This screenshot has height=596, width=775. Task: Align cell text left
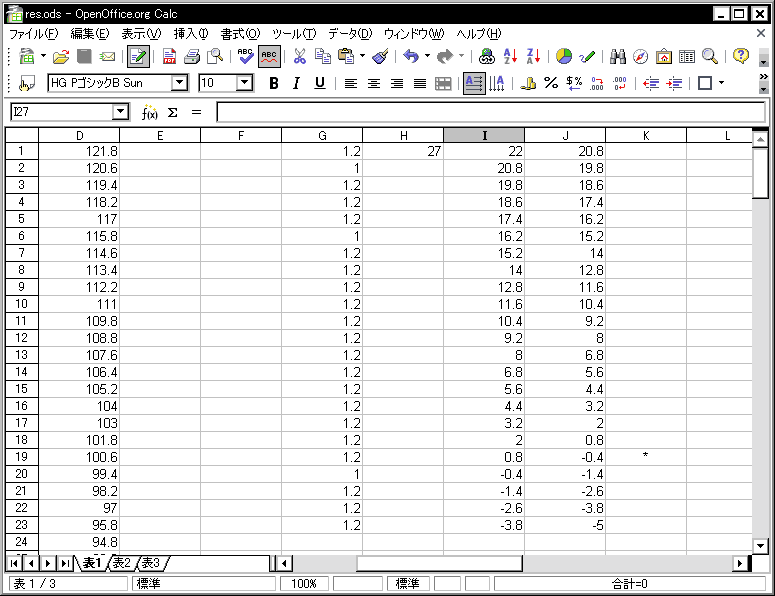pos(350,84)
